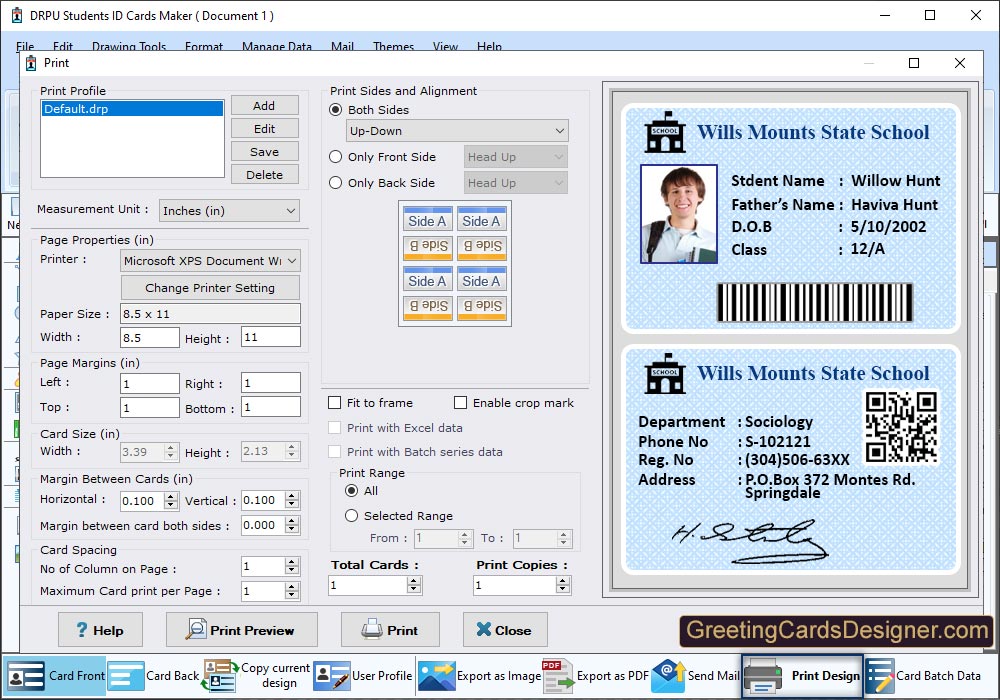Click the Bottom margin input field

[271, 407]
